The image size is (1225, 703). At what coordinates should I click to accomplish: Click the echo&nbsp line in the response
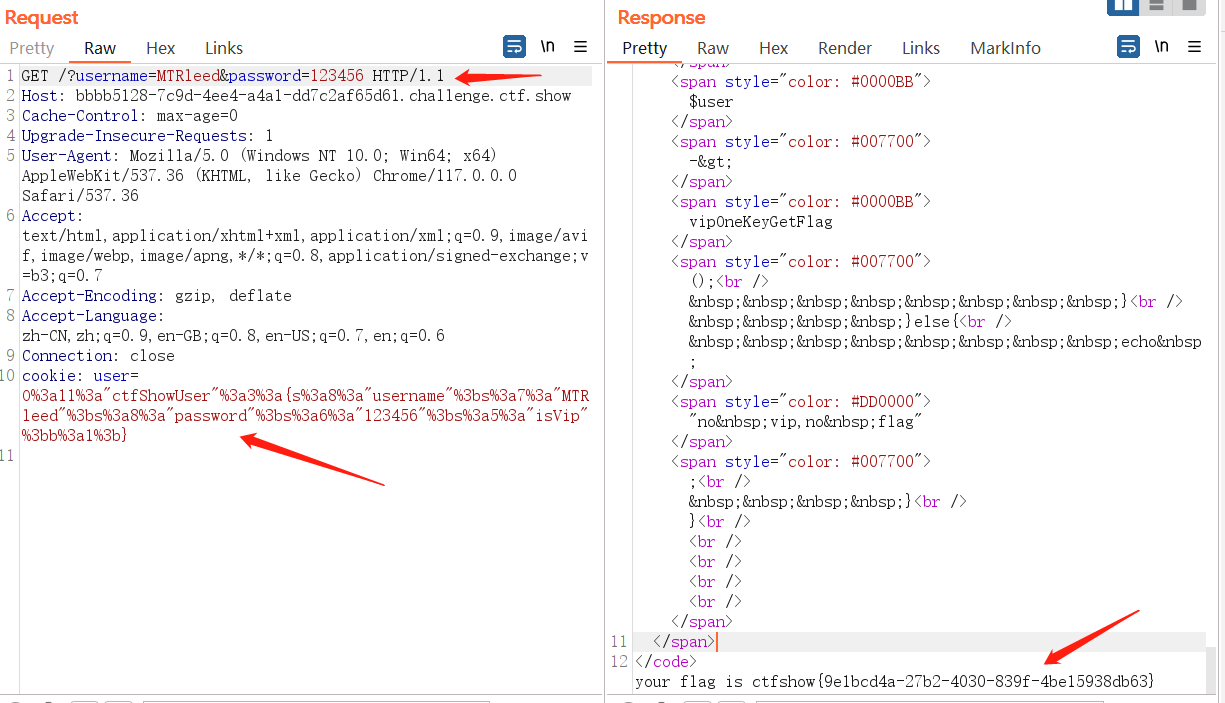point(945,342)
